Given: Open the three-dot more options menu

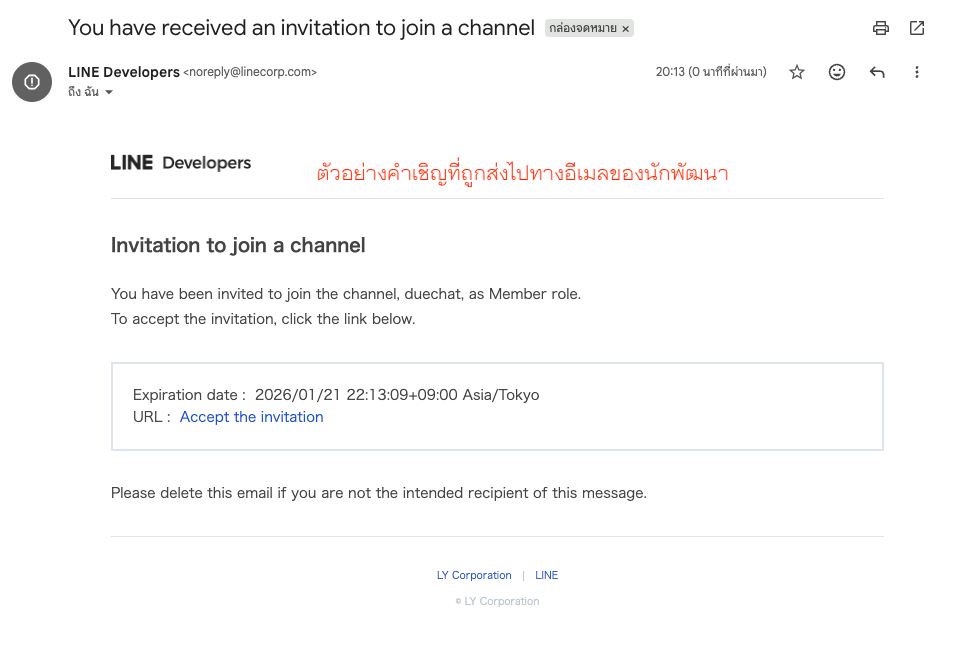Looking at the screenshot, I should [916, 73].
